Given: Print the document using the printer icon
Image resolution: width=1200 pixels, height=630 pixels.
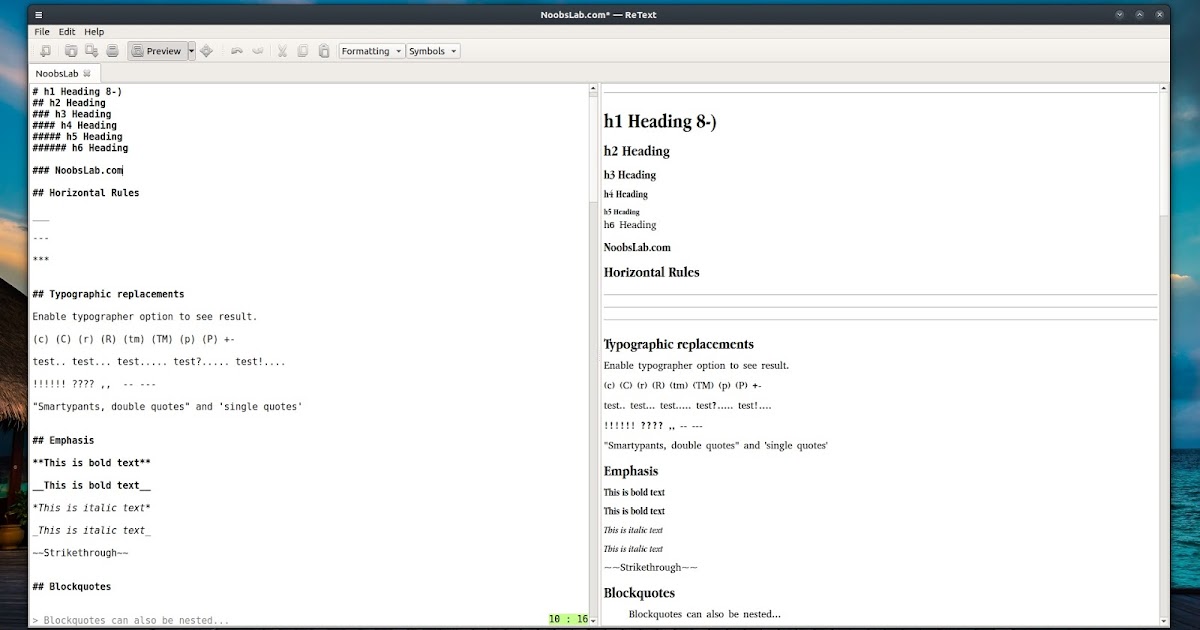Looking at the screenshot, I should click(x=113, y=50).
